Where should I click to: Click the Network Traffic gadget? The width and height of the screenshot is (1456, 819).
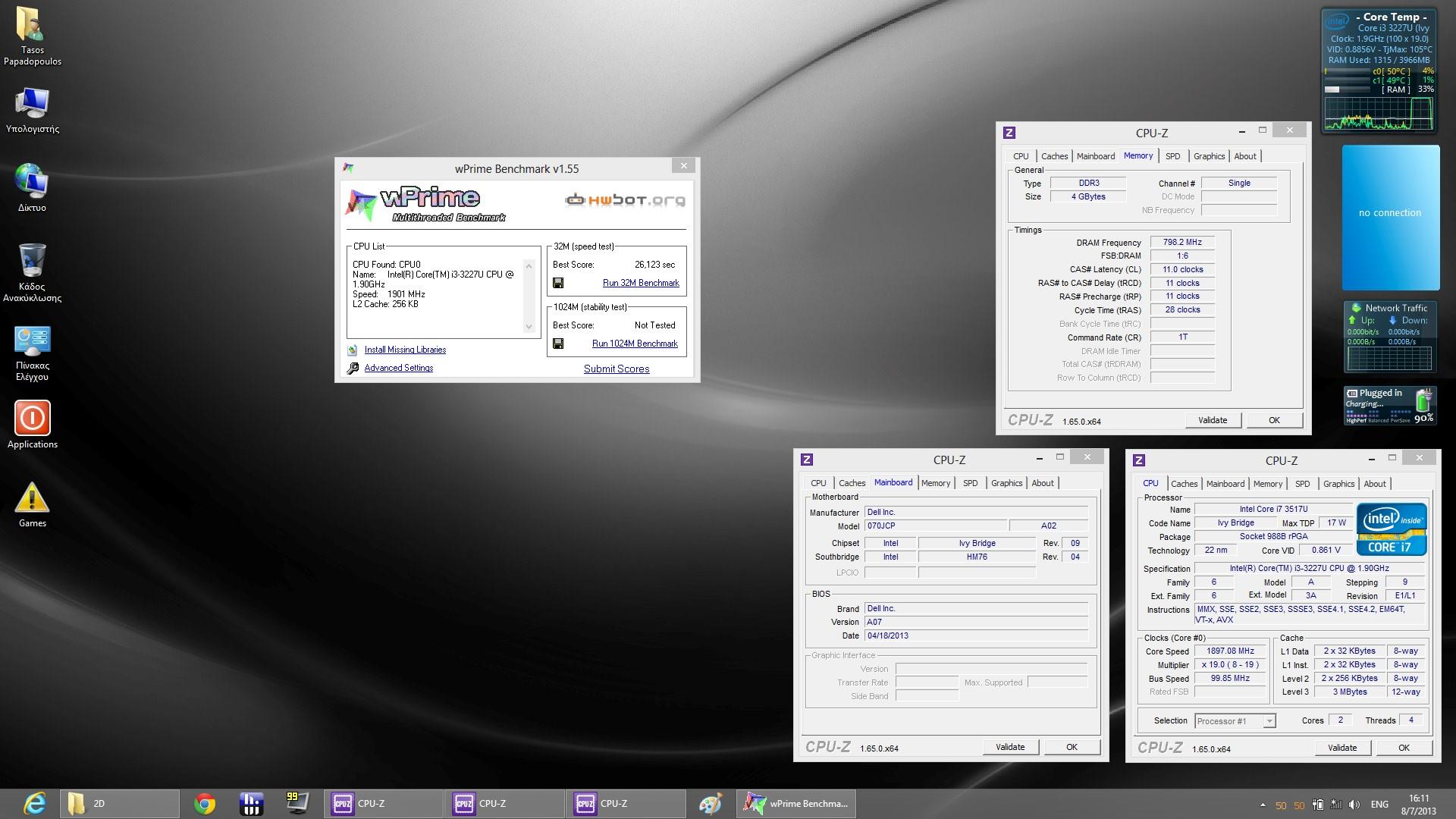pyautogui.click(x=1389, y=337)
